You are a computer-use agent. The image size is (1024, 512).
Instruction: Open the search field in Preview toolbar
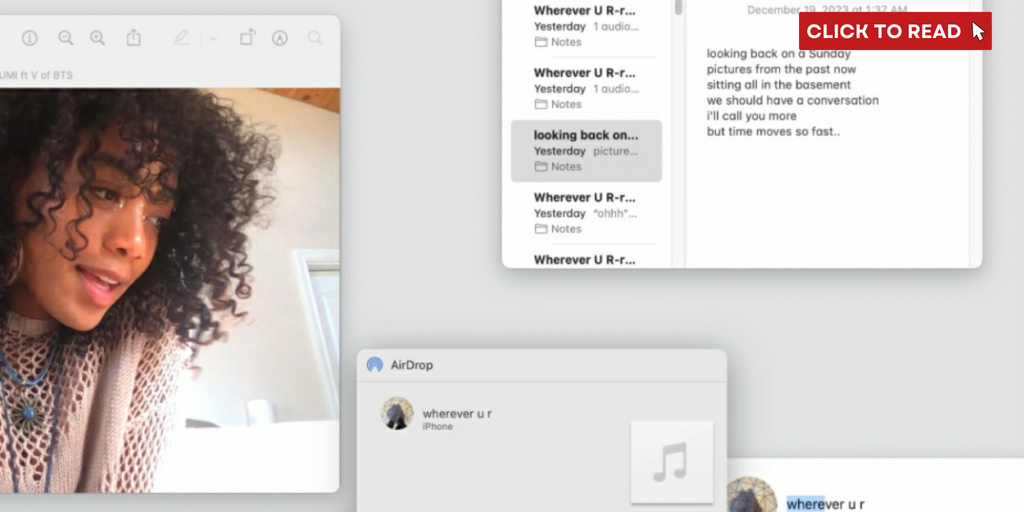point(315,38)
